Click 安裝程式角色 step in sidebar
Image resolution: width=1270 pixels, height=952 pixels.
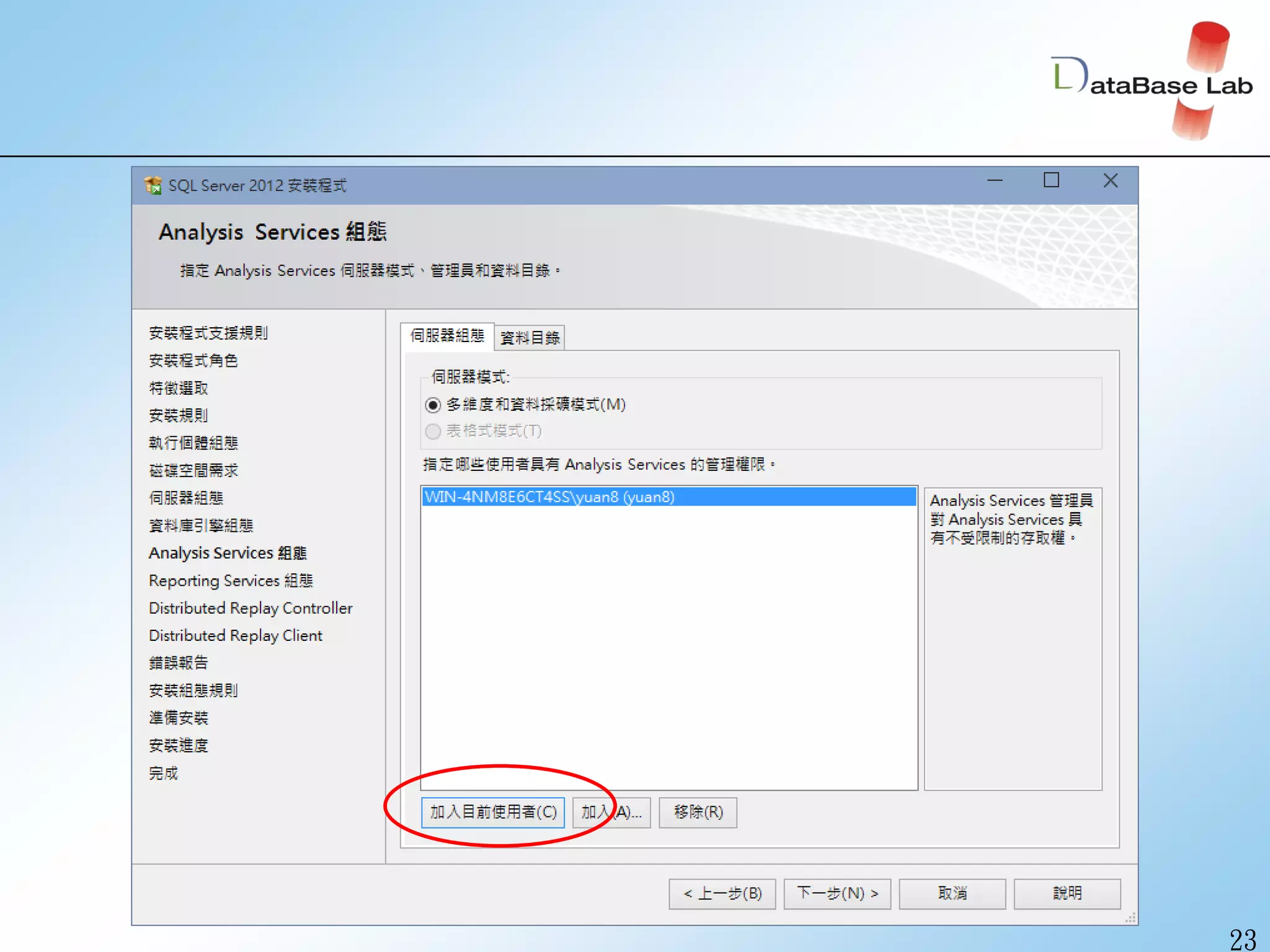click(193, 361)
